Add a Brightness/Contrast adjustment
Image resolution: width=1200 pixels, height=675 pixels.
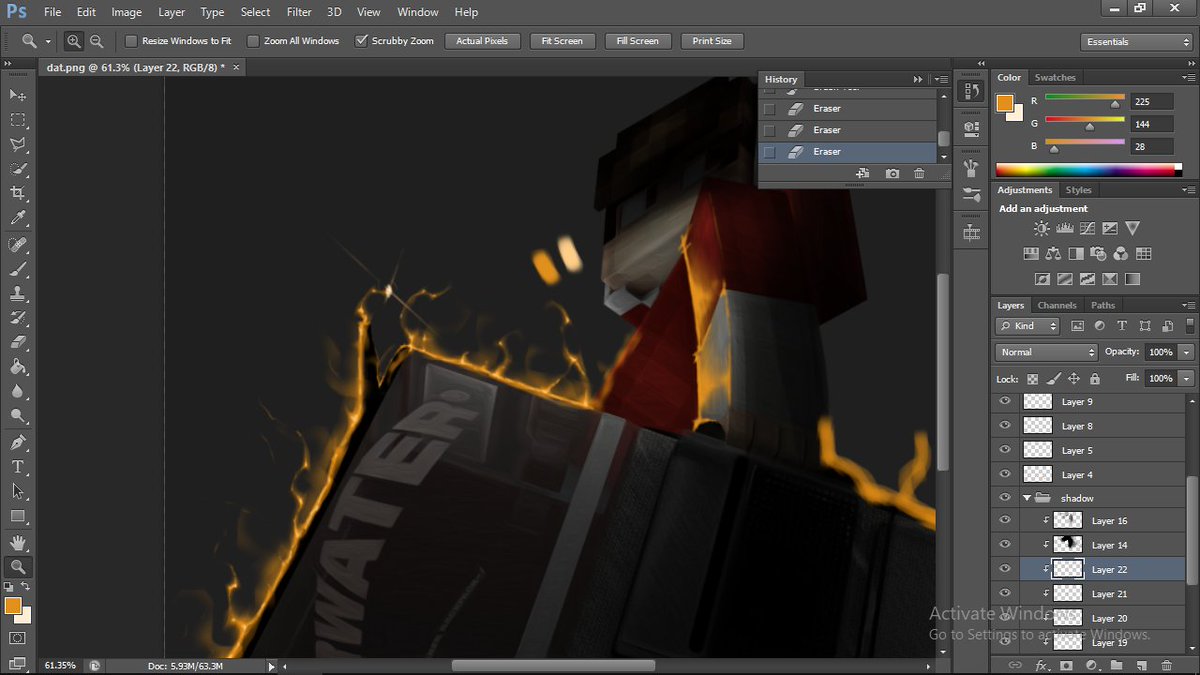[x=1042, y=228]
